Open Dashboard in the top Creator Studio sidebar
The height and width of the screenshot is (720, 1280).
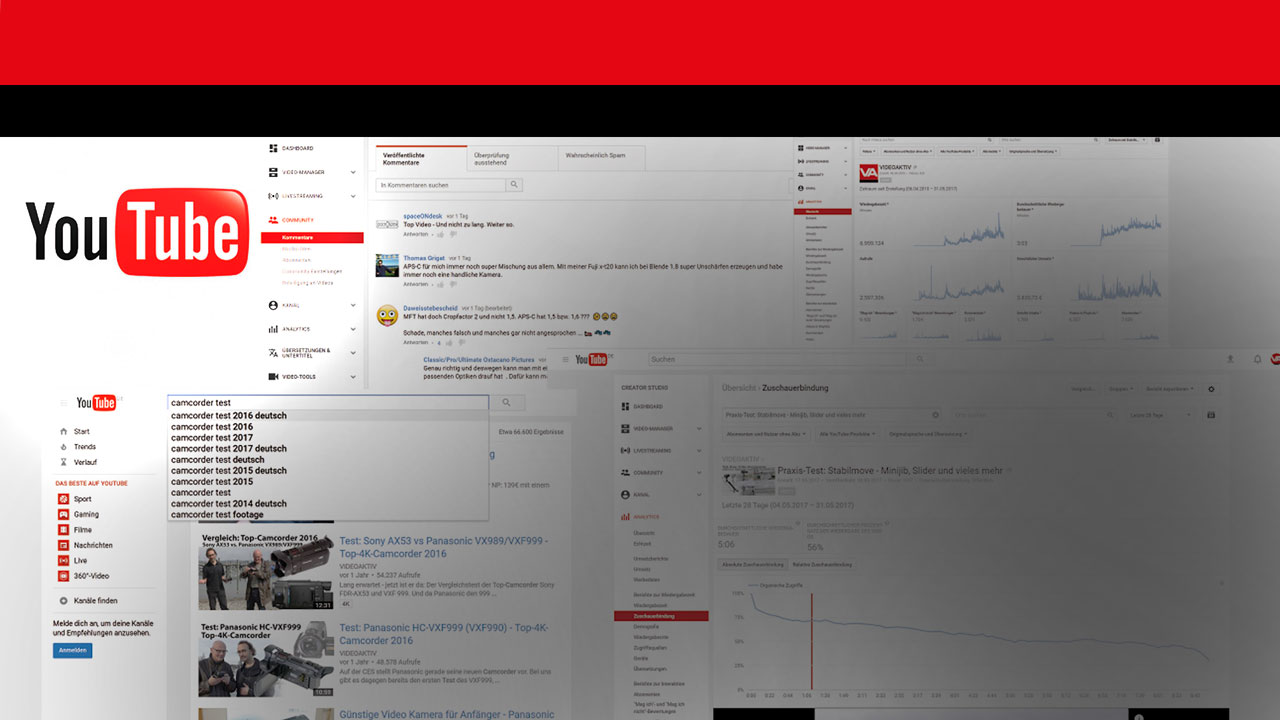coord(273,148)
